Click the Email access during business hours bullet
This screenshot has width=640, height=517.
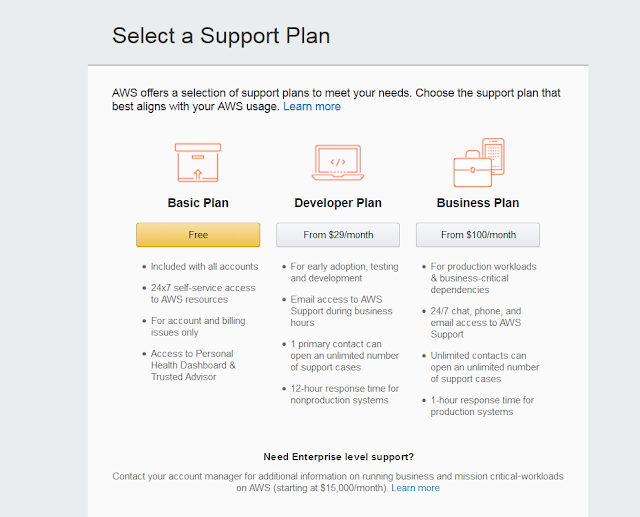[344, 311]
